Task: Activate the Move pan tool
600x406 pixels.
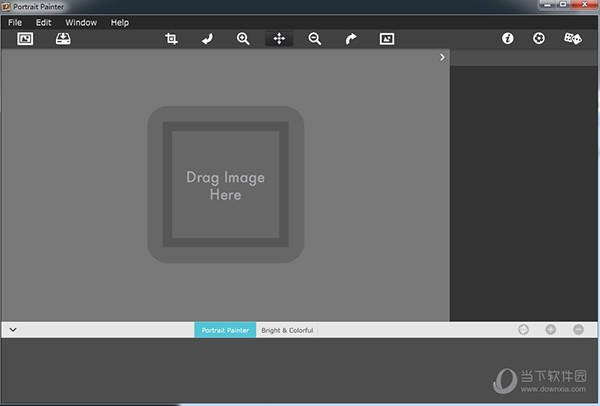Action: point(279,39)
